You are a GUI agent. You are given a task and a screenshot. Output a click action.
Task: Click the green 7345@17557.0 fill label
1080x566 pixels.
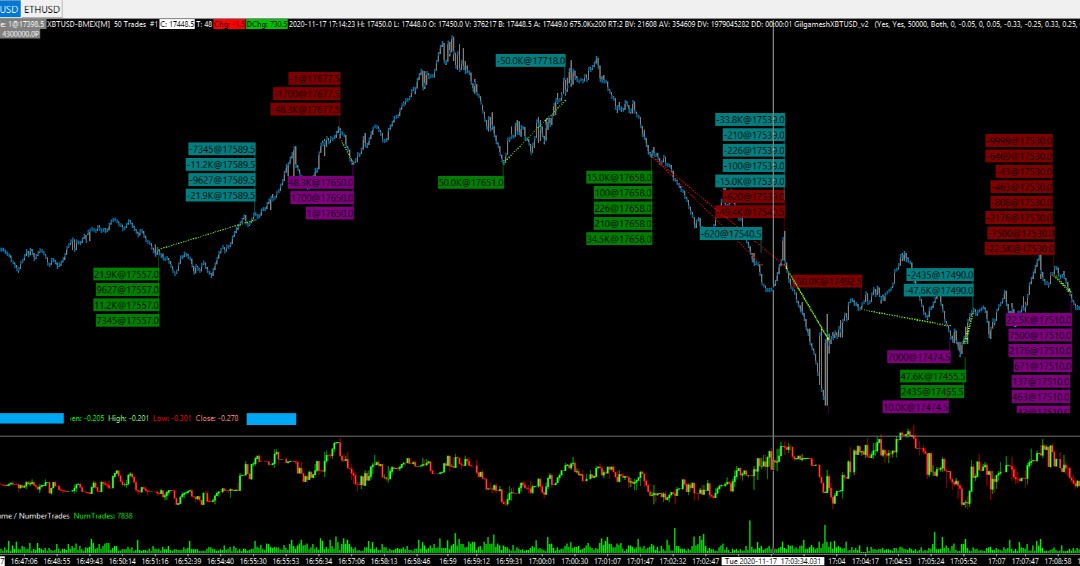click(127, 321)
